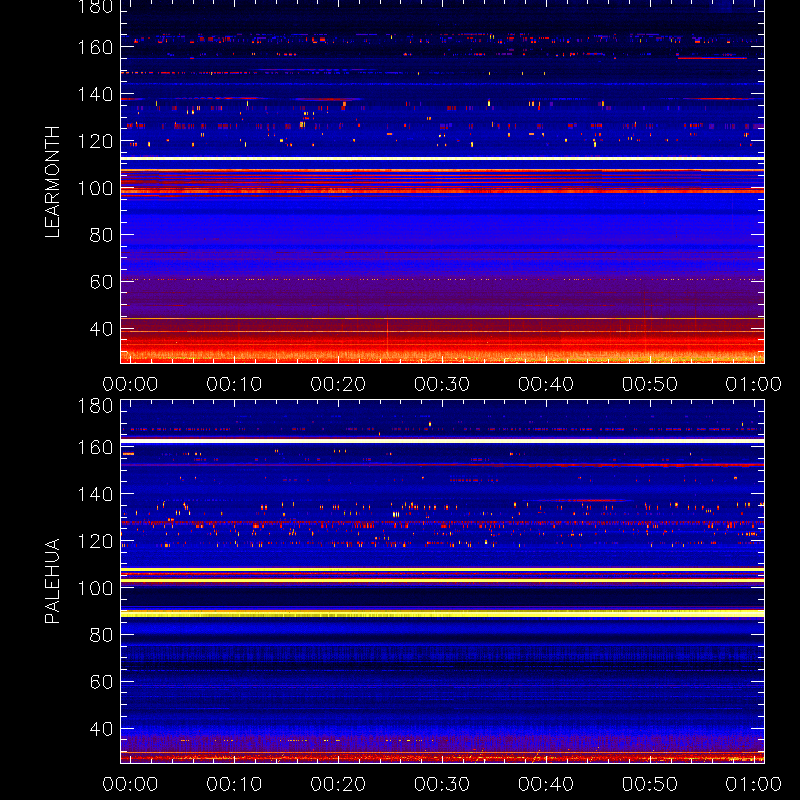Click 00:40 time label under Palehua plot
This screenshot has width=800, height=800.
click(546, 784)
